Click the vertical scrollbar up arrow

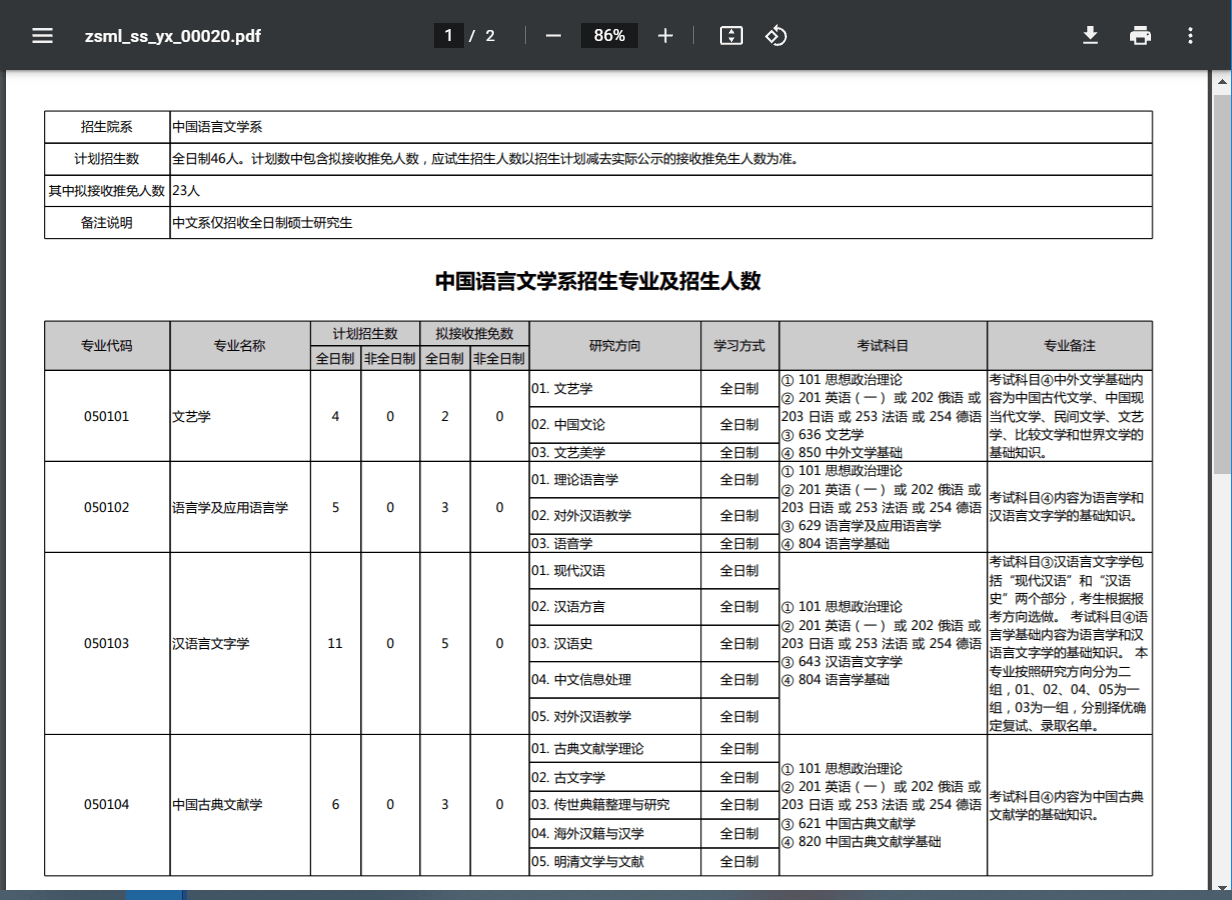tap(1222, 80)
